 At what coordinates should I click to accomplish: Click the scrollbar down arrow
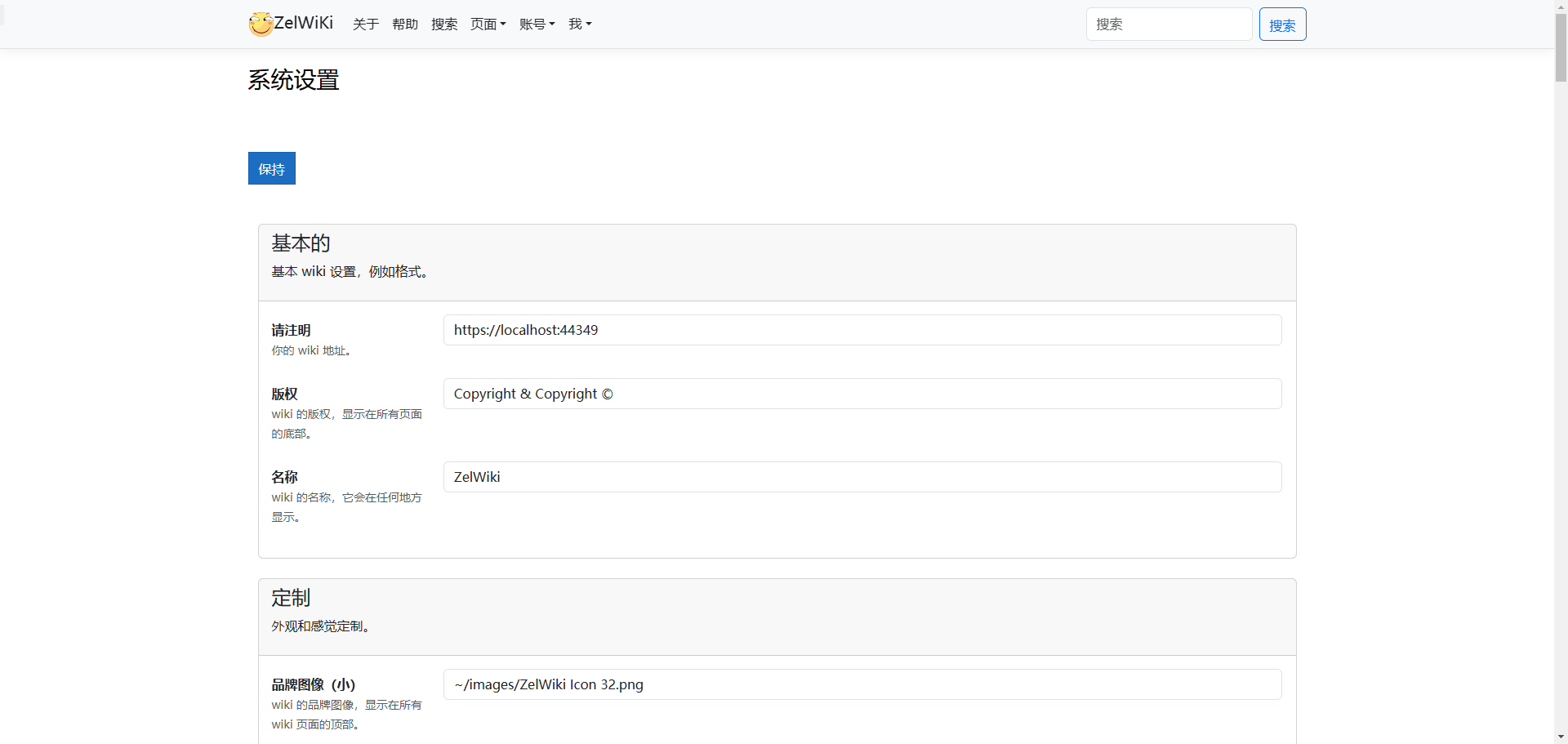[x=1561, y=737]
